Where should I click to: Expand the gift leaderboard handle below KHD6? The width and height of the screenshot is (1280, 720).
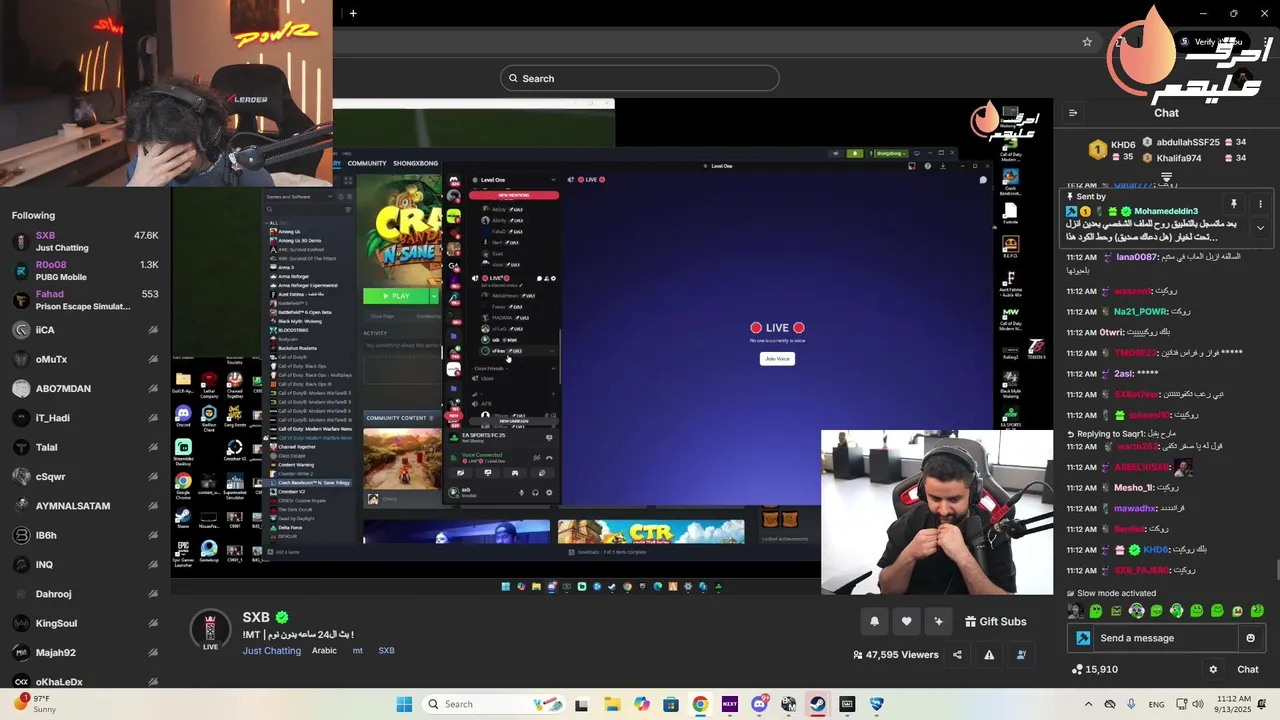pyautogui.click(x=1166, y=177)
